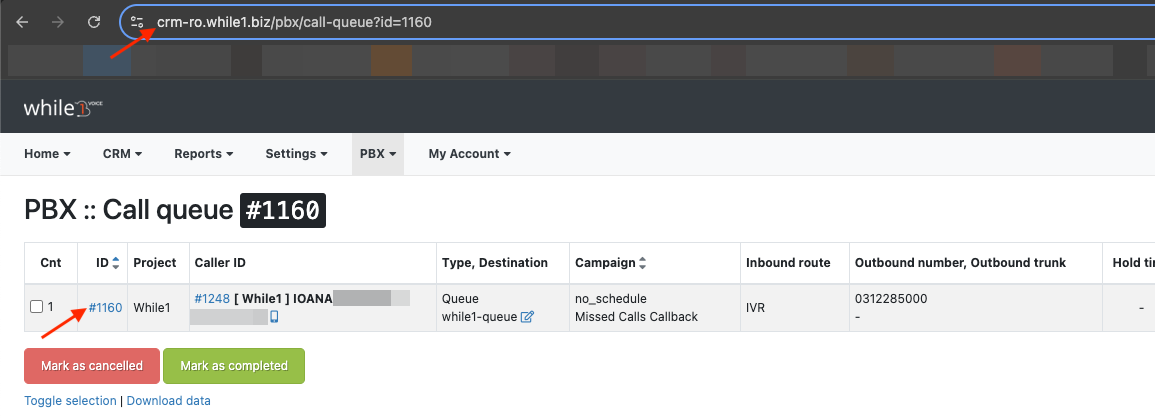Open queue entry link #1160
Screen dimensions: 1155x418
(105, 307)
